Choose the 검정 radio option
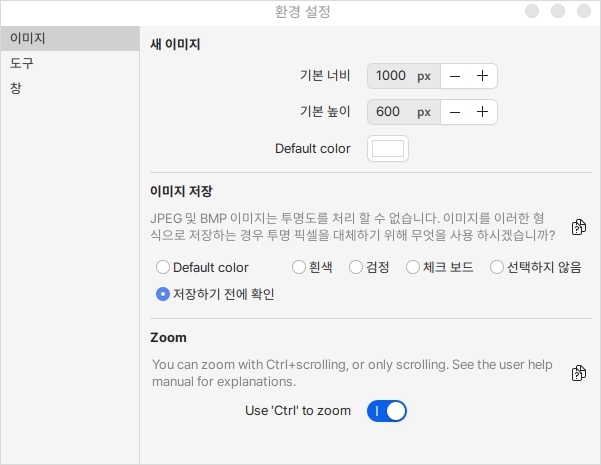601x465 pixels. 356,268
